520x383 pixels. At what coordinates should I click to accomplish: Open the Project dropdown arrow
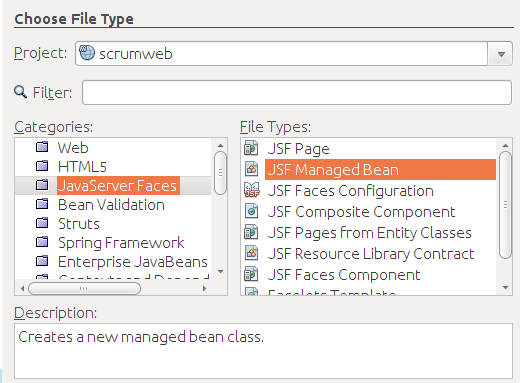(501, 54)
